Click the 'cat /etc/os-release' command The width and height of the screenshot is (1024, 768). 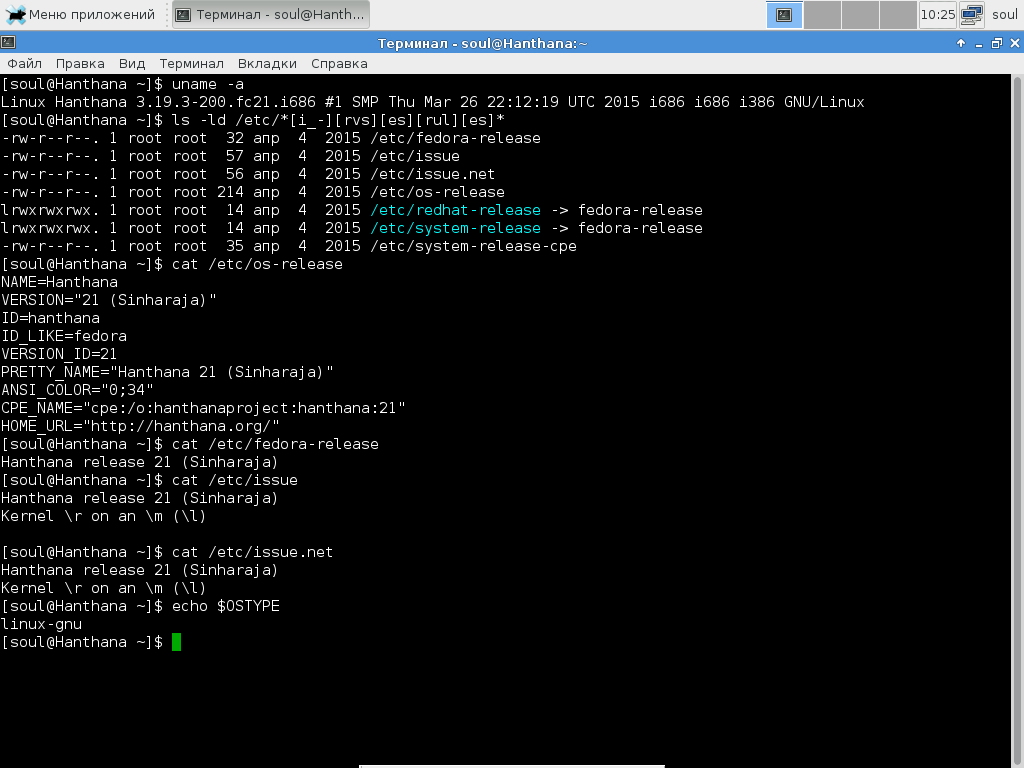pos(257,264)
